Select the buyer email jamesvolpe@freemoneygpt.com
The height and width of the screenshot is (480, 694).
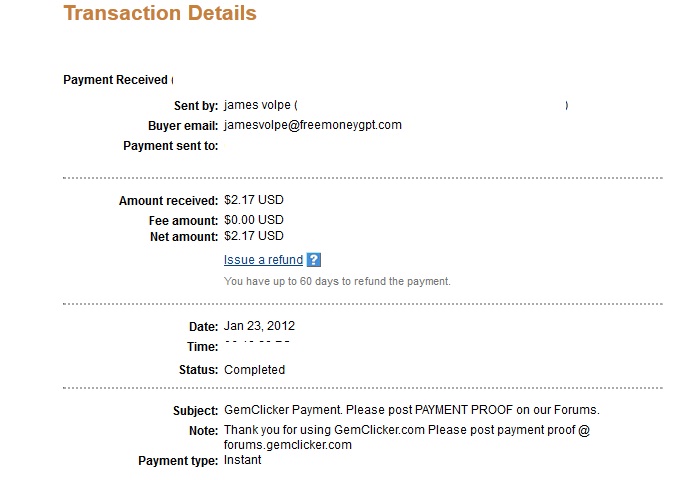[313, 125]
